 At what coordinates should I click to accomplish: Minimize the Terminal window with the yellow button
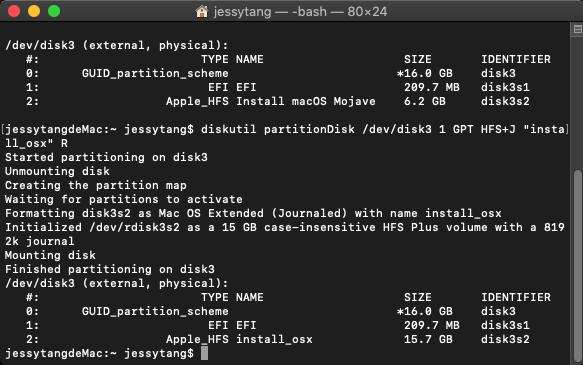34,11
